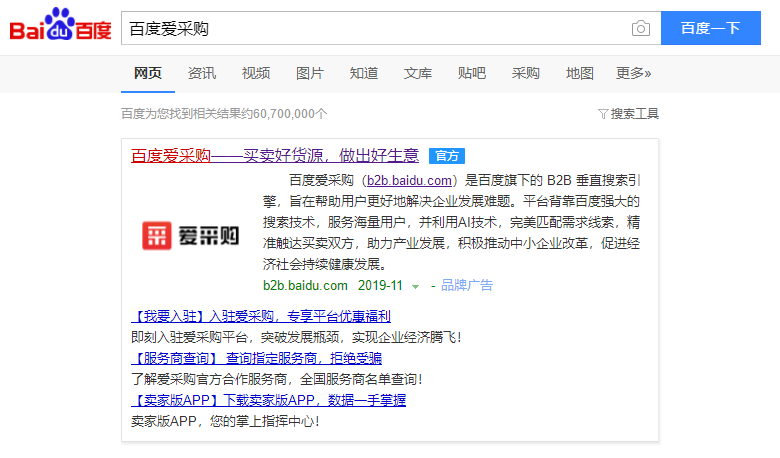Click the 官方 badge icon
Image resolution: width=780 pixels, height=458 pixels.
(447, 156)
